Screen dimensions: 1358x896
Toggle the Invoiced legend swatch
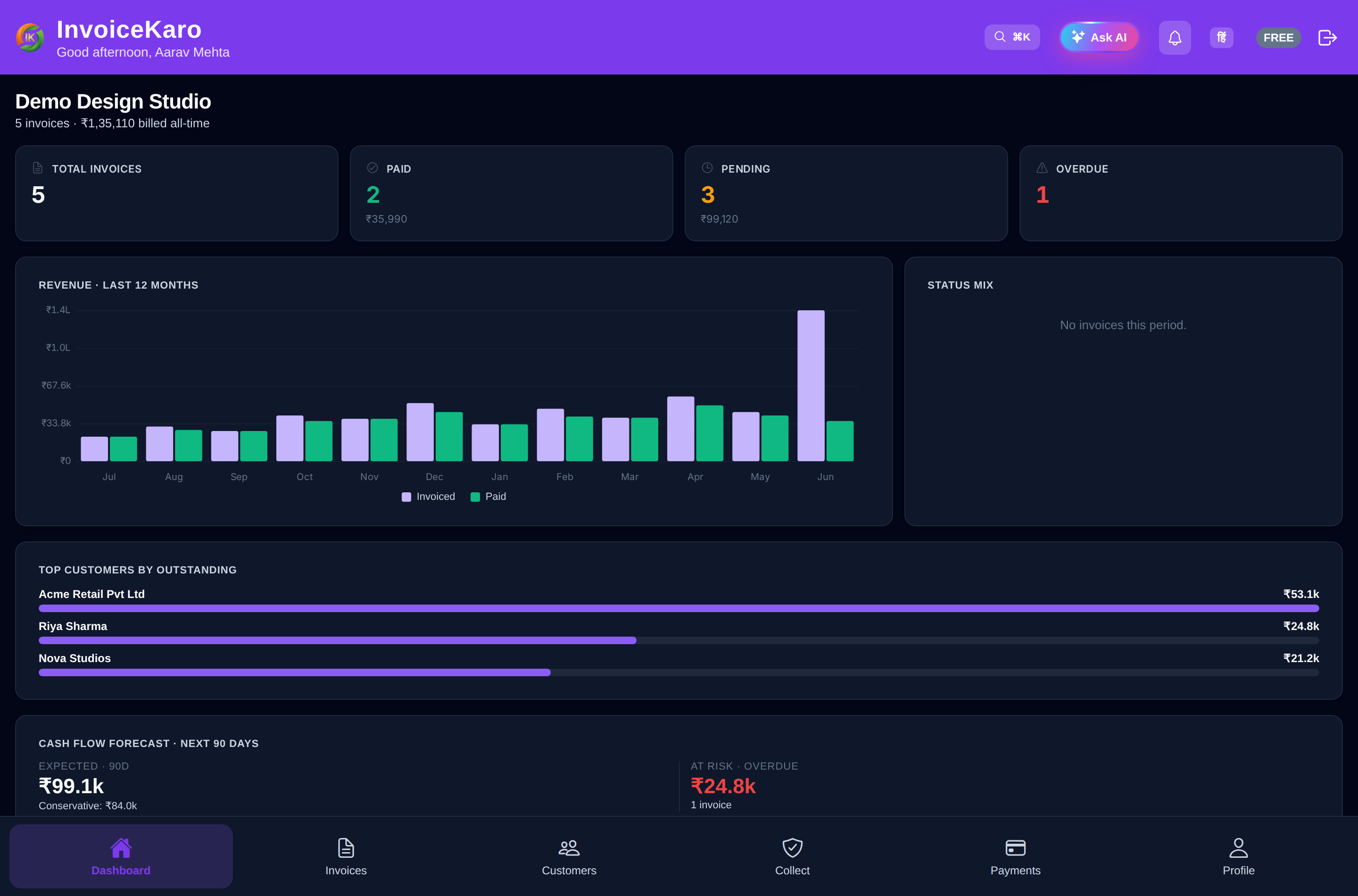pyautogui.click(x=406, y=497)
